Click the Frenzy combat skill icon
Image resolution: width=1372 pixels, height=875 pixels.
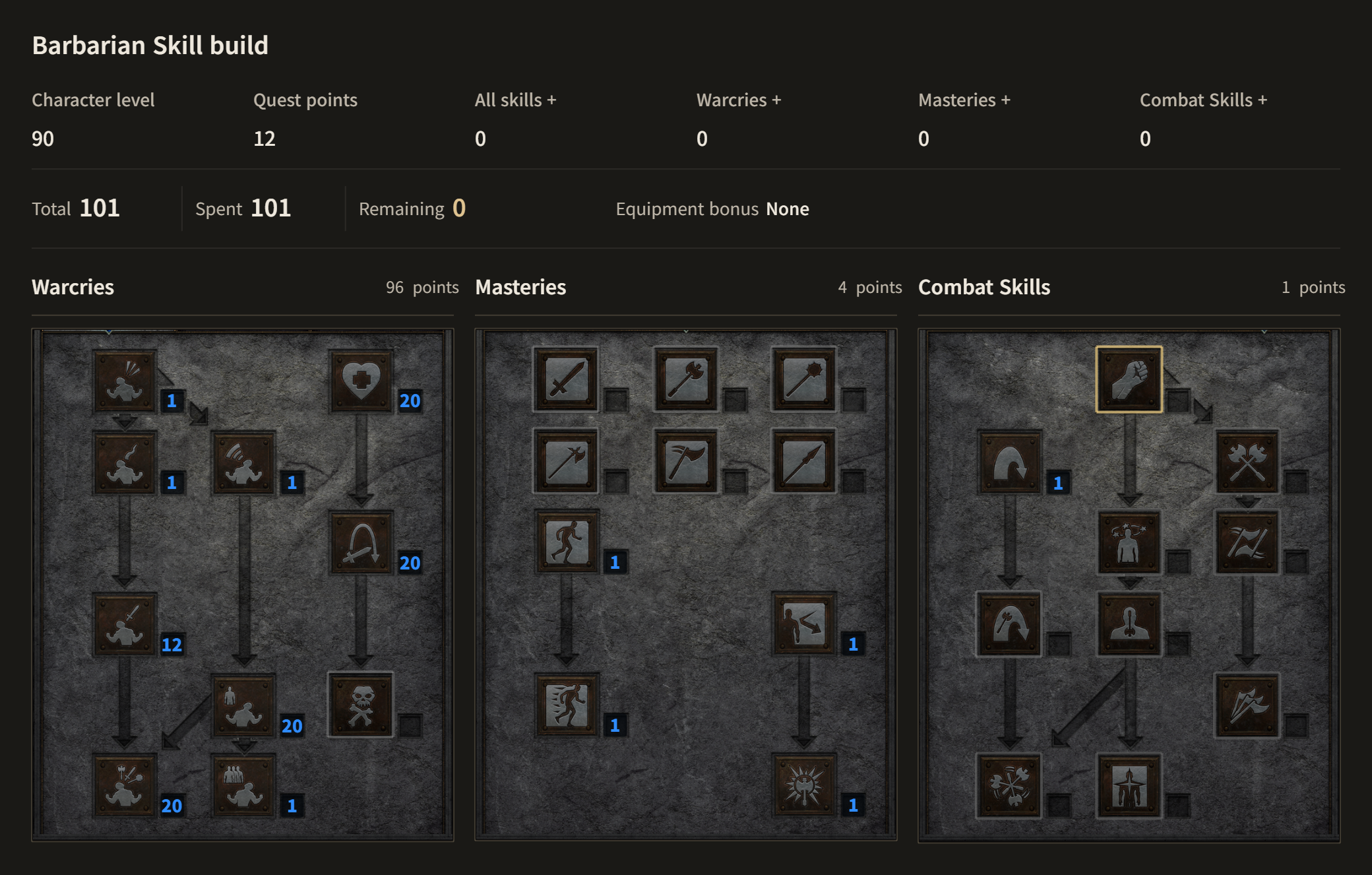(1247, 705)
